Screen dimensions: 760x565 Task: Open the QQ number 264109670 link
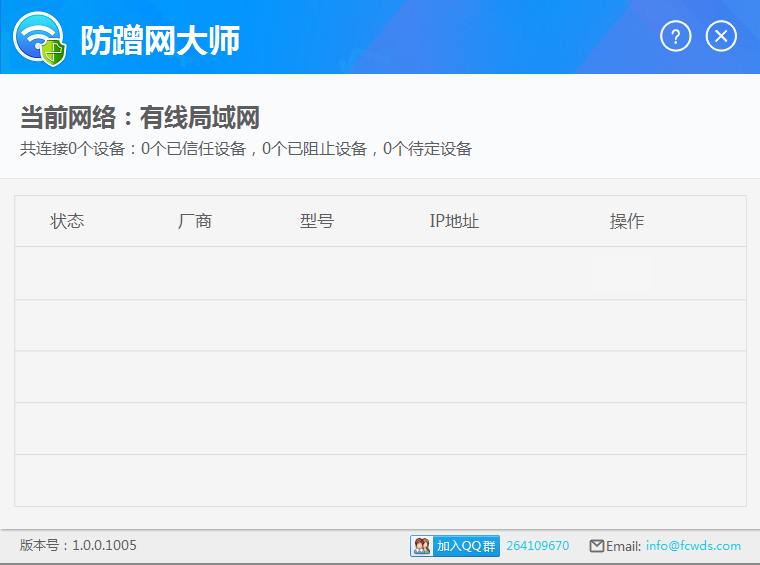[537, 546]
